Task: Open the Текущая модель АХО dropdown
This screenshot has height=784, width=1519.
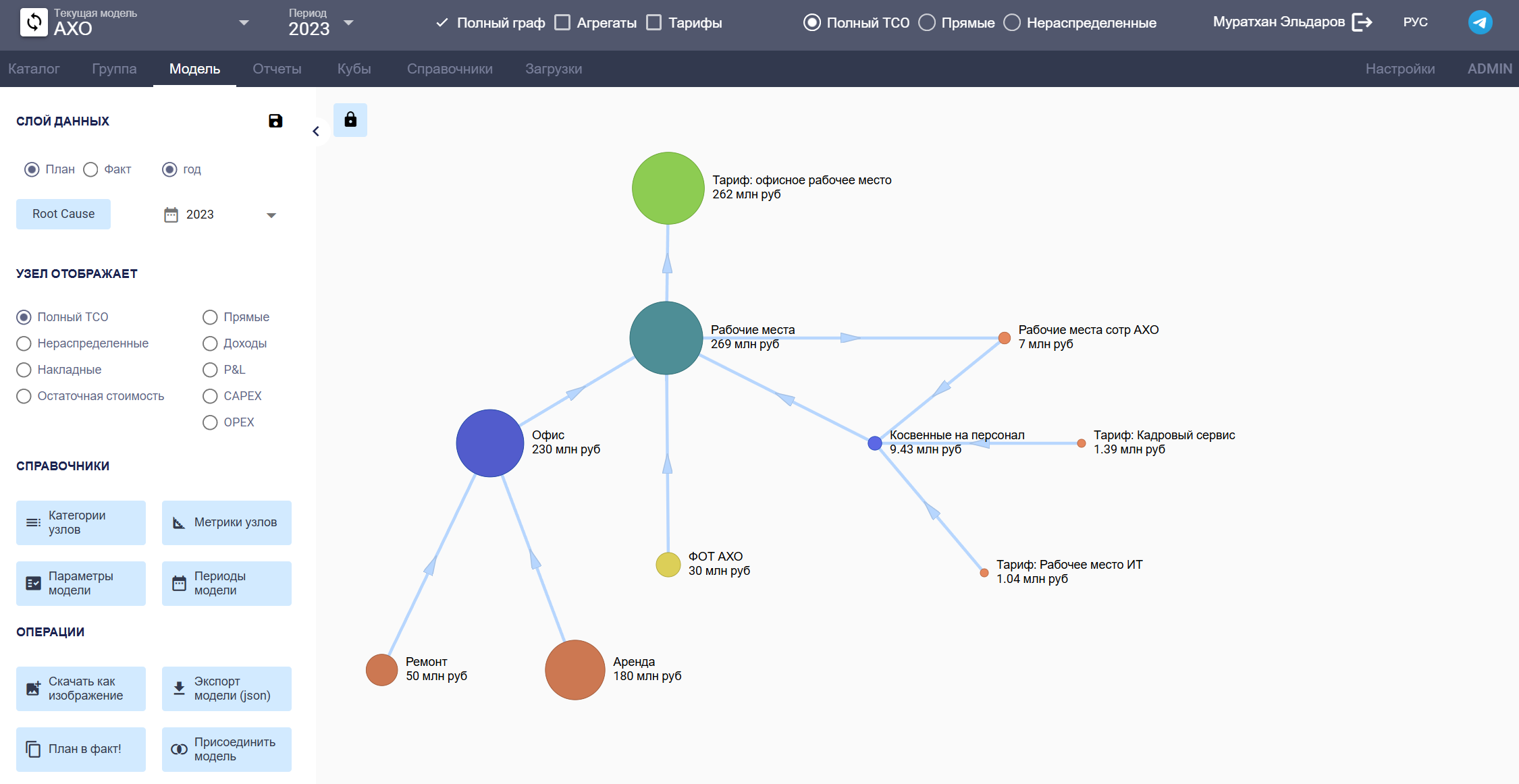Action: 244,23
